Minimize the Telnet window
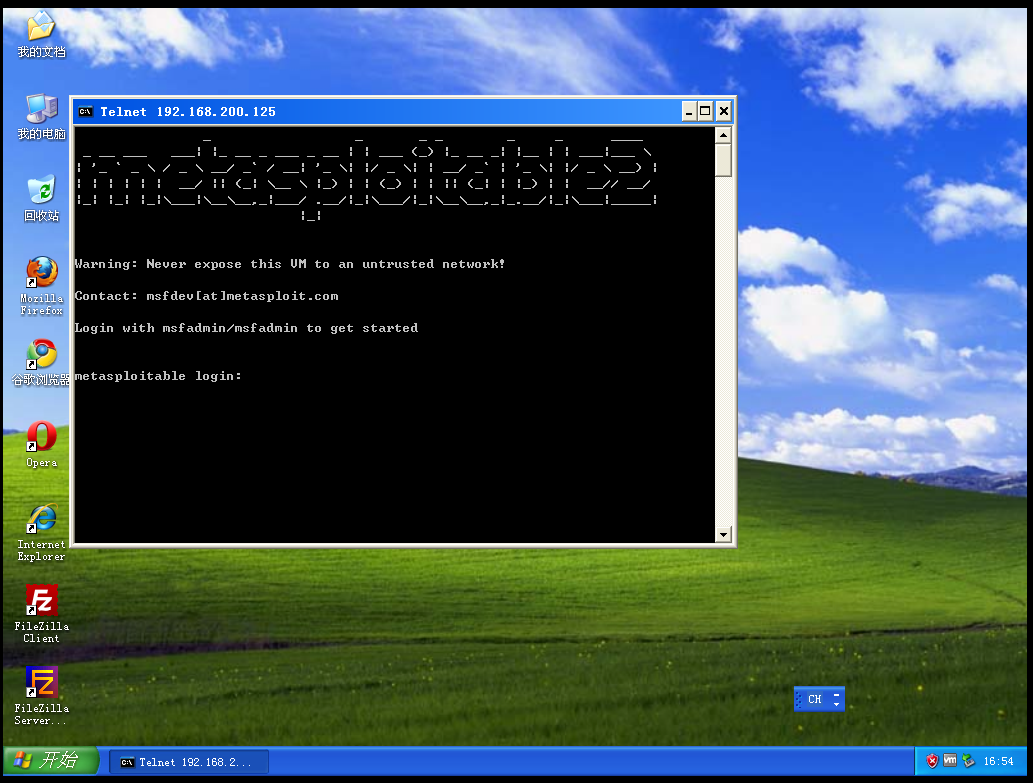Viewport: 1033px width, 783px height. pyautogui.click(x=689, y=111)
